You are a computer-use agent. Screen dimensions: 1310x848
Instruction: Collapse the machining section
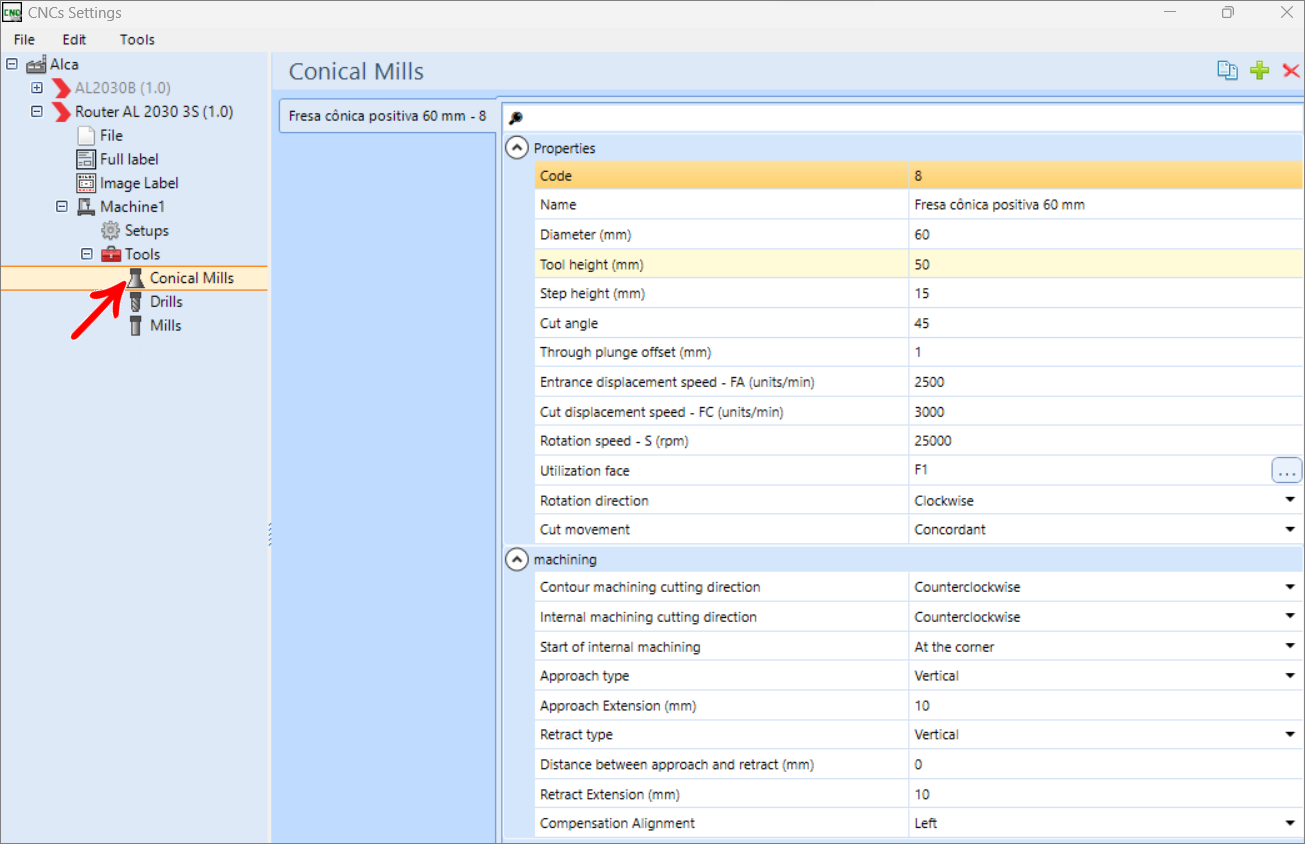click(x=516, y=560)
